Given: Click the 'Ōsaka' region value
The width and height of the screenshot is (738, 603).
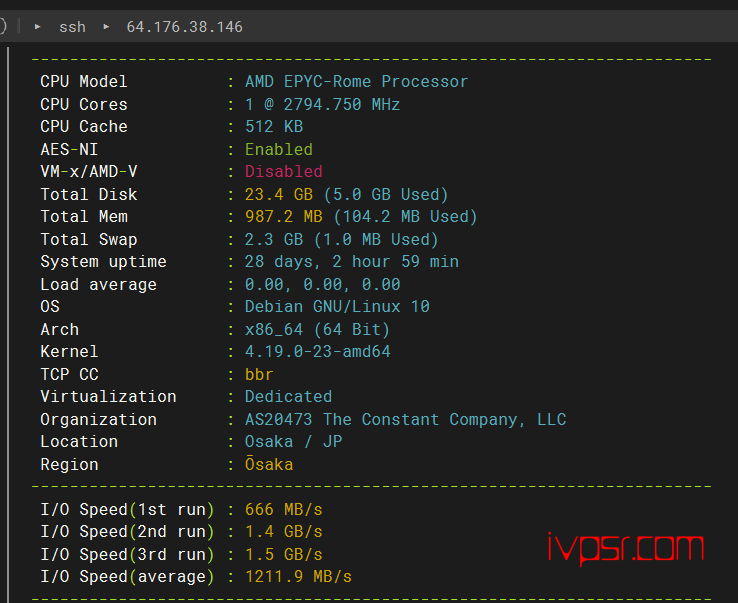Looking at the screenshot, I should coord(269,464).
